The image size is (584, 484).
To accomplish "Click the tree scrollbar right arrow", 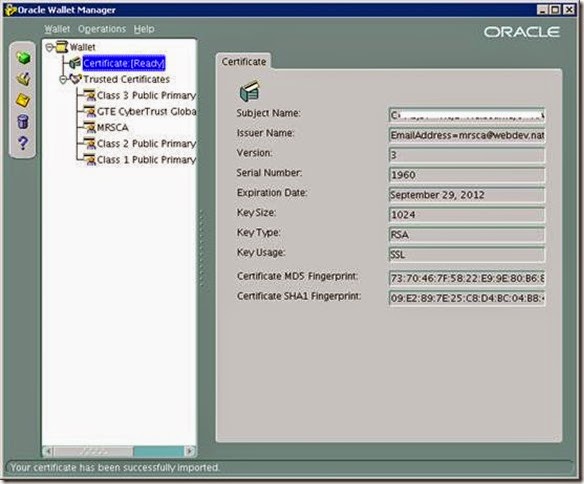I will coord(190,451).
